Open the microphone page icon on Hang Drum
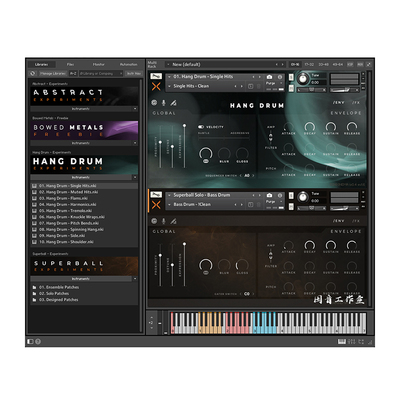The image size is (400, 400). (164, 103)
